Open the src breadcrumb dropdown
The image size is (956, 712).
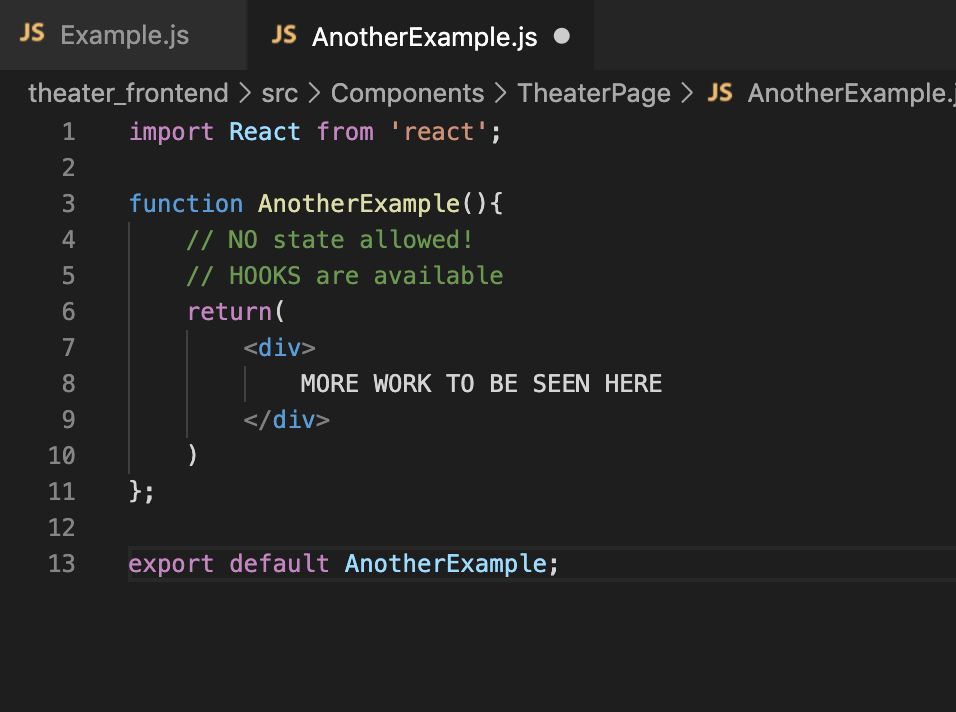(x=279, y=93)
